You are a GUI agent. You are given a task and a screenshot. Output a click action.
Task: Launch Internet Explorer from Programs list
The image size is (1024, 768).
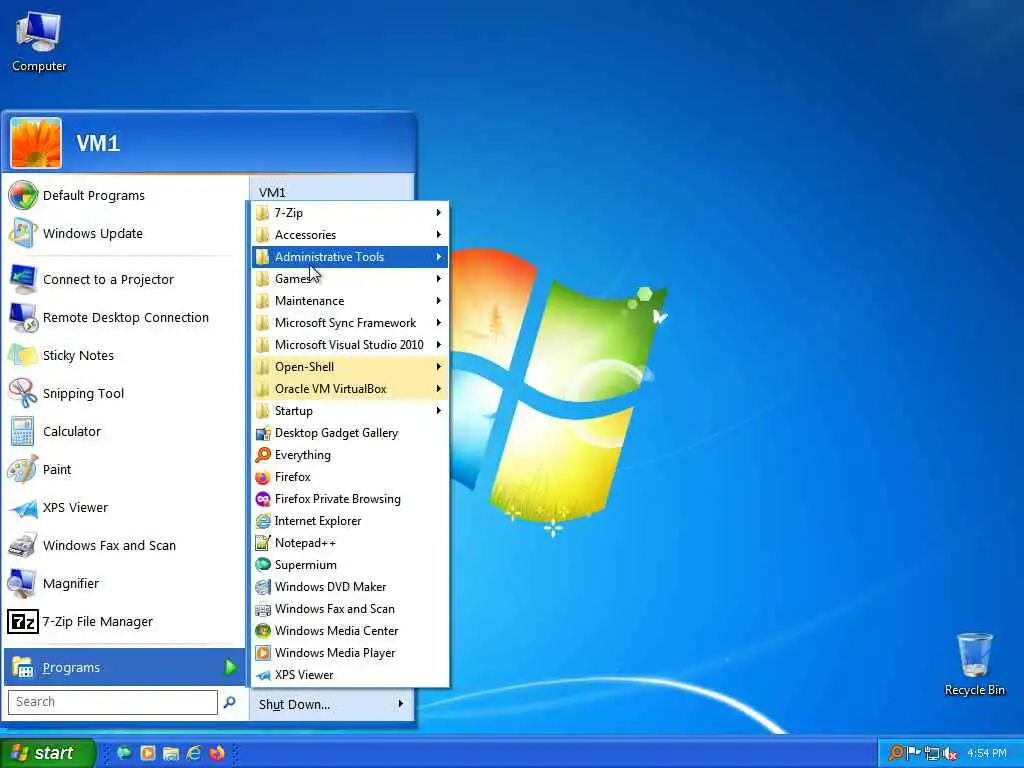coord(350,520)
